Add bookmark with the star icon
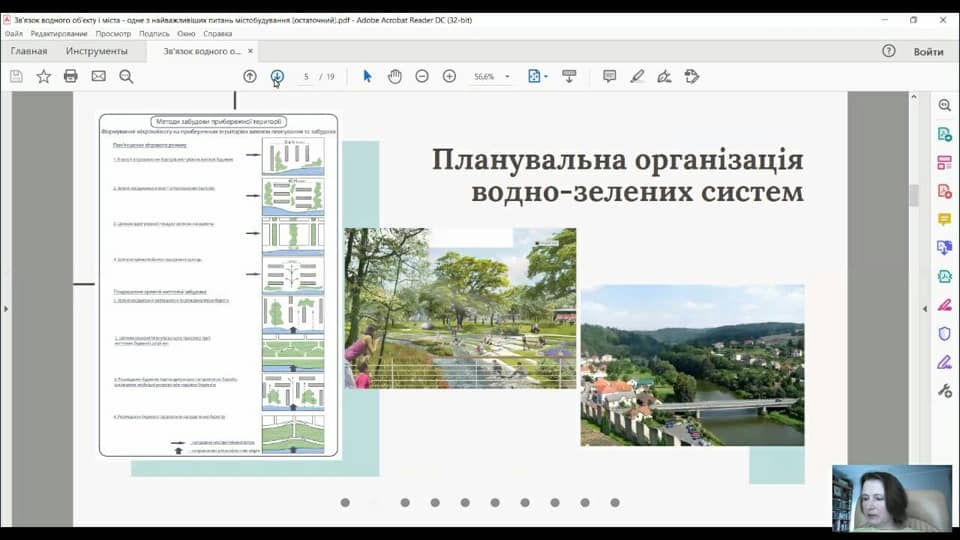 (43, 77)
